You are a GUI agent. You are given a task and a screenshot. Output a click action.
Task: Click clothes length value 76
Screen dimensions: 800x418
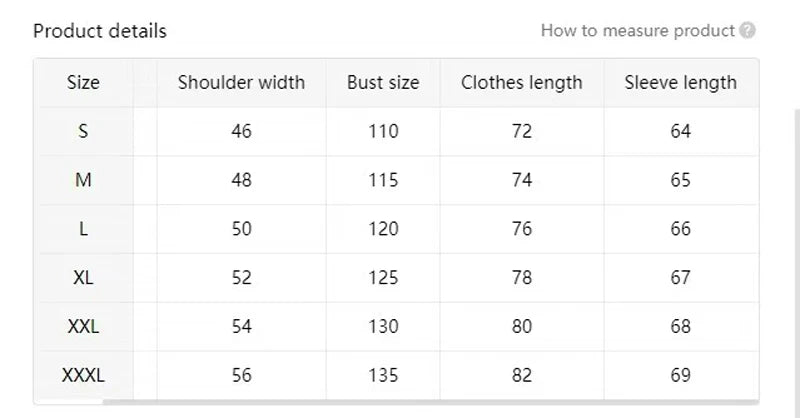pyautogui.click(x=521, y=229)
